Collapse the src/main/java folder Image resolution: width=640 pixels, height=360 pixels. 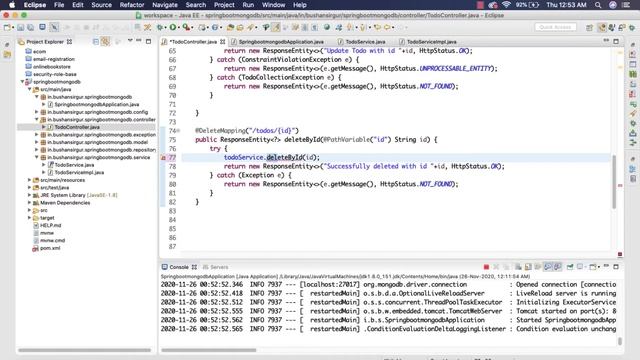[29, 89]
